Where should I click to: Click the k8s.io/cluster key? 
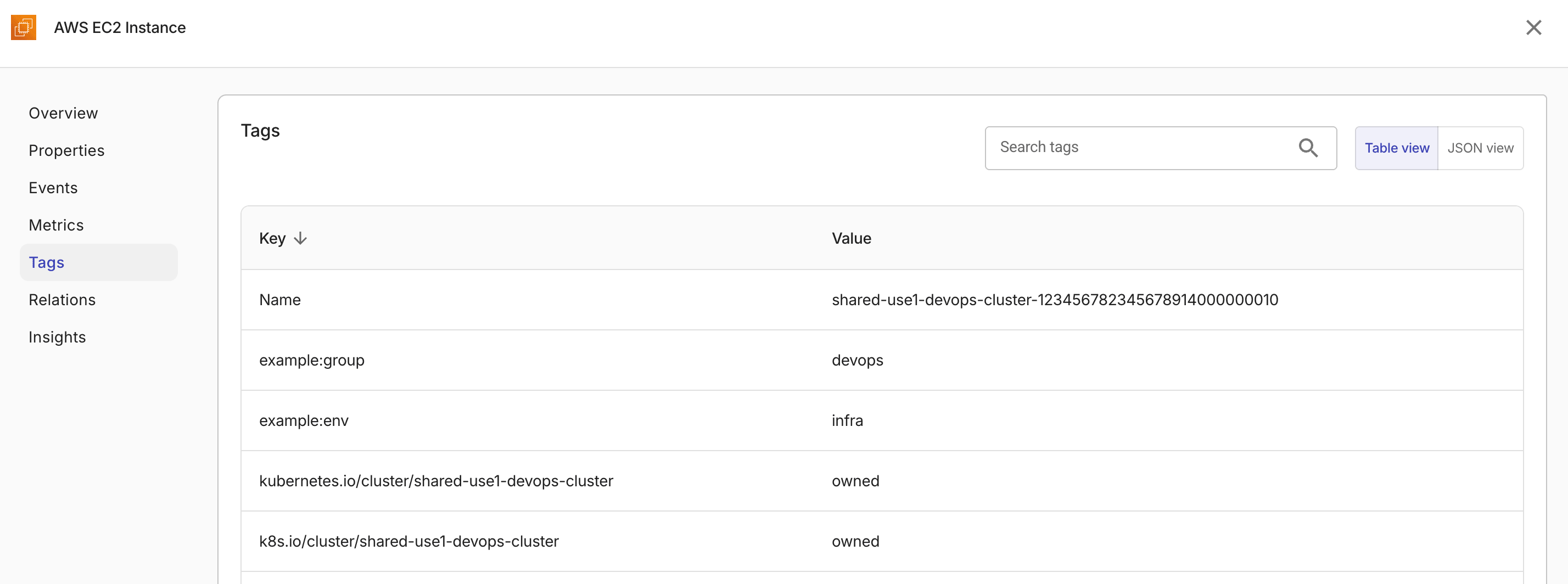pos(408,541)
